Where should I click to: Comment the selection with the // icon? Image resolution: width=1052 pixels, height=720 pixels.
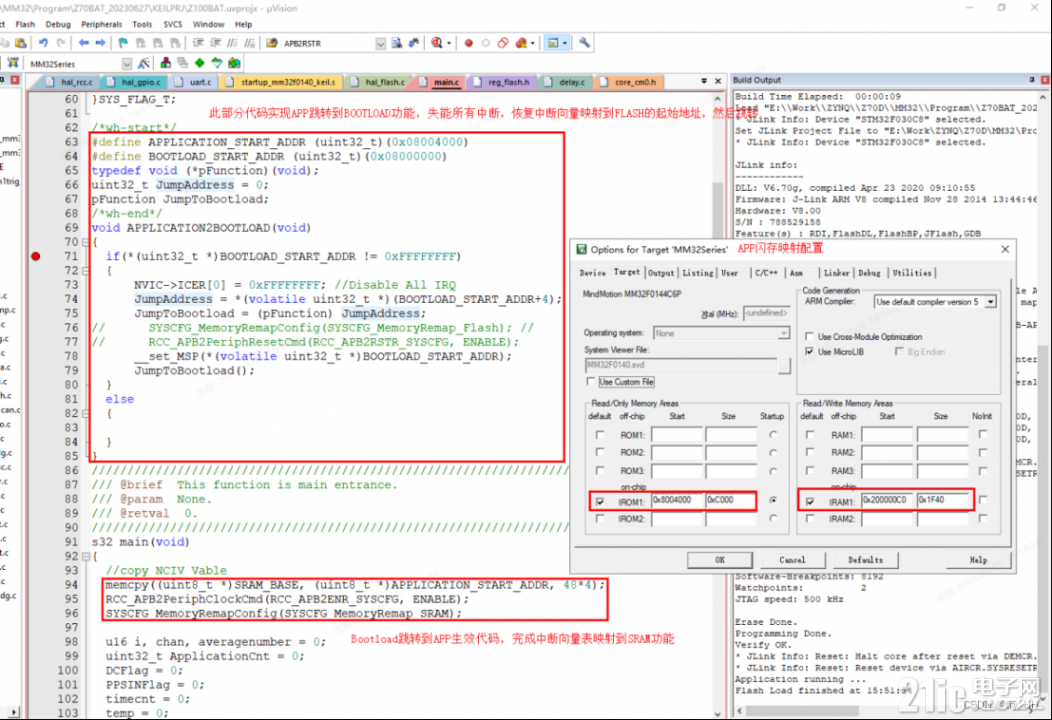click(x=232, y=43)
